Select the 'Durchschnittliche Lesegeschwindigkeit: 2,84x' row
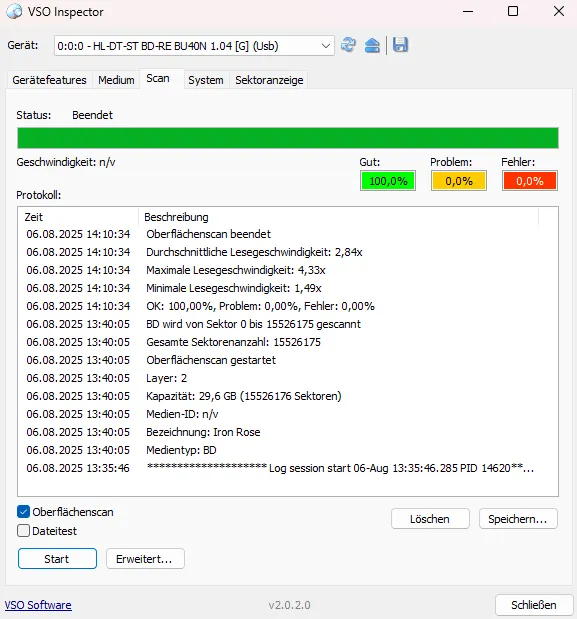The image size is (577, 619). tap(279, 252)
